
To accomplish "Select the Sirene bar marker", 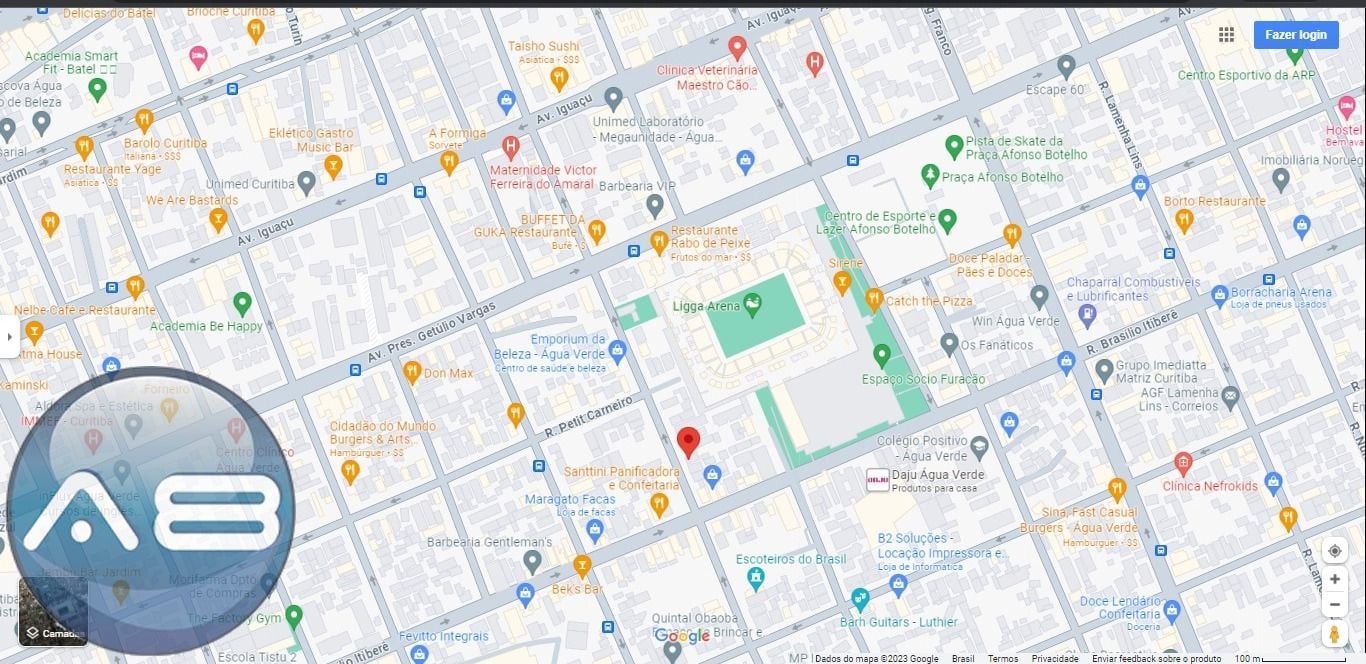I will pyautogui.click(x=842, y=283).
